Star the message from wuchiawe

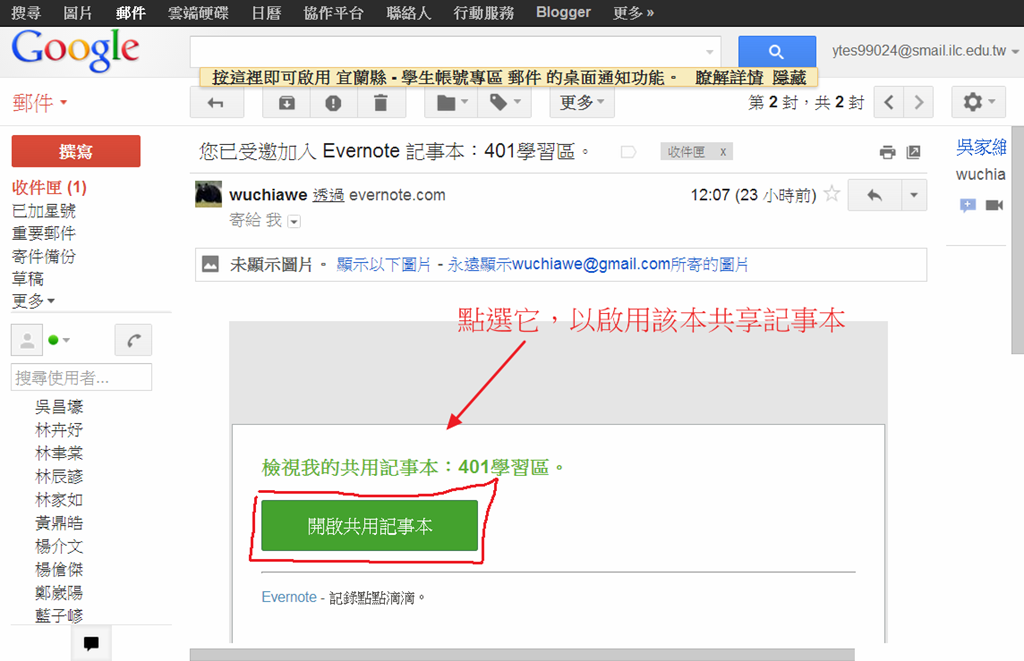[x=831, y=195]
